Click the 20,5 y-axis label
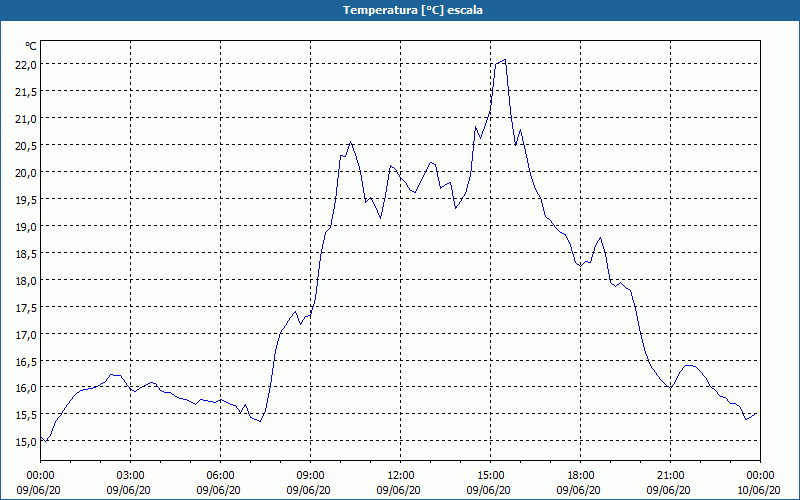The height and width of the screenshot is (500, 800). pyautogui.click(x=26, y=146)
